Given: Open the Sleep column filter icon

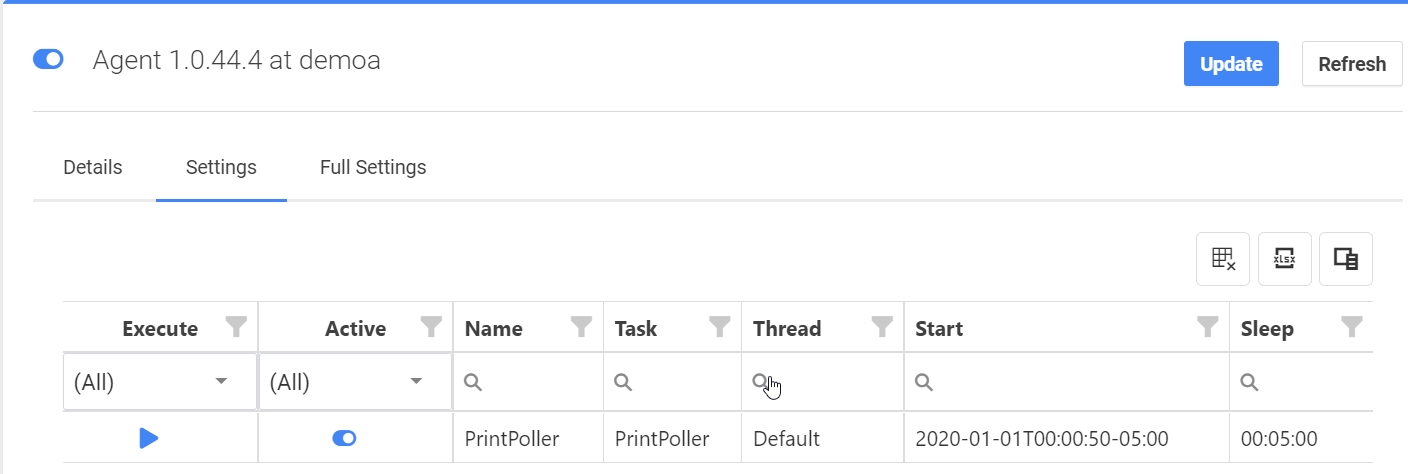Looking at the screenshot, I should pyautogui.click(x=1351, y=327).
